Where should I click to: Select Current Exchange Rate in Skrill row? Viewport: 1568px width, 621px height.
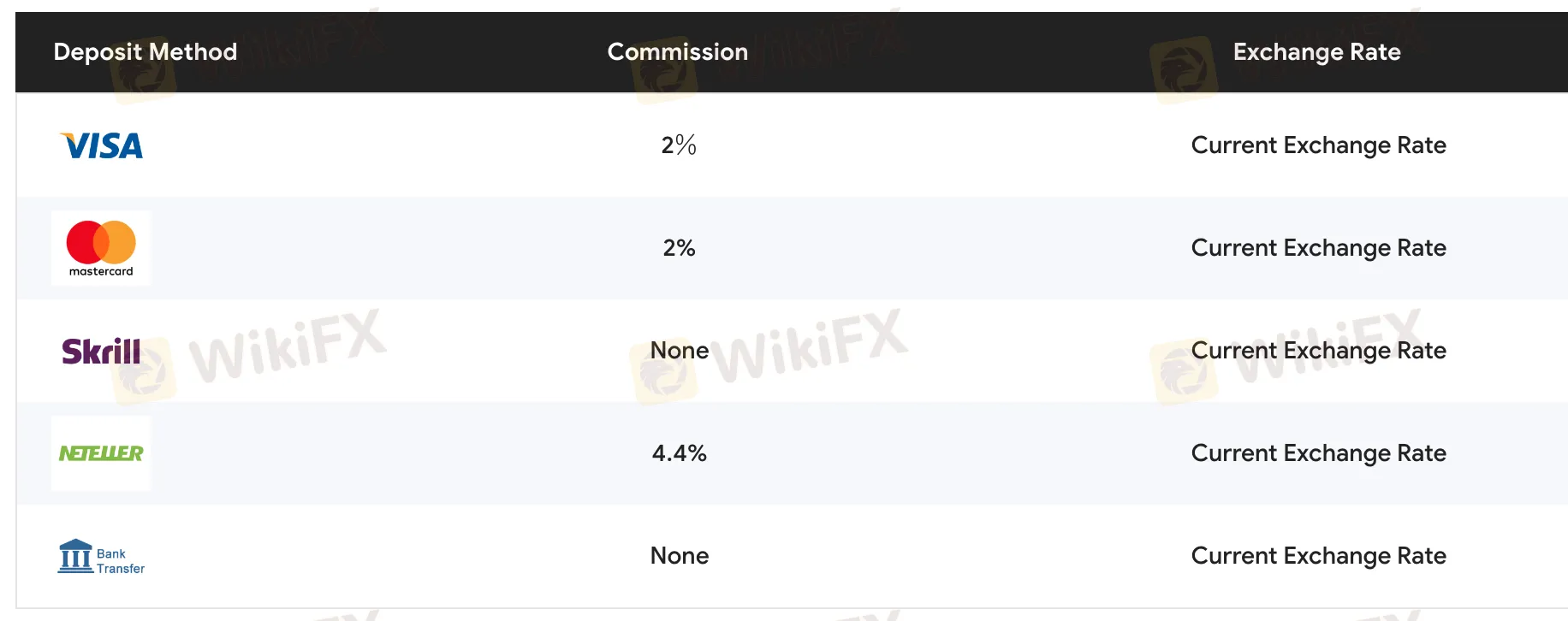pos(1318,351)
